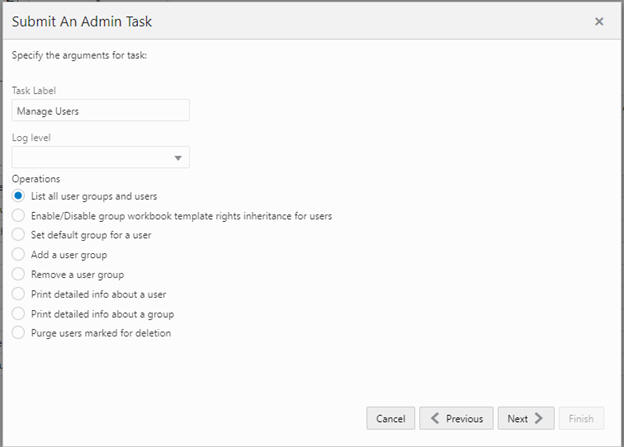Open the Log level dropdown arrow
Viewport: 624px width, 447px height.
coord(178,158)
